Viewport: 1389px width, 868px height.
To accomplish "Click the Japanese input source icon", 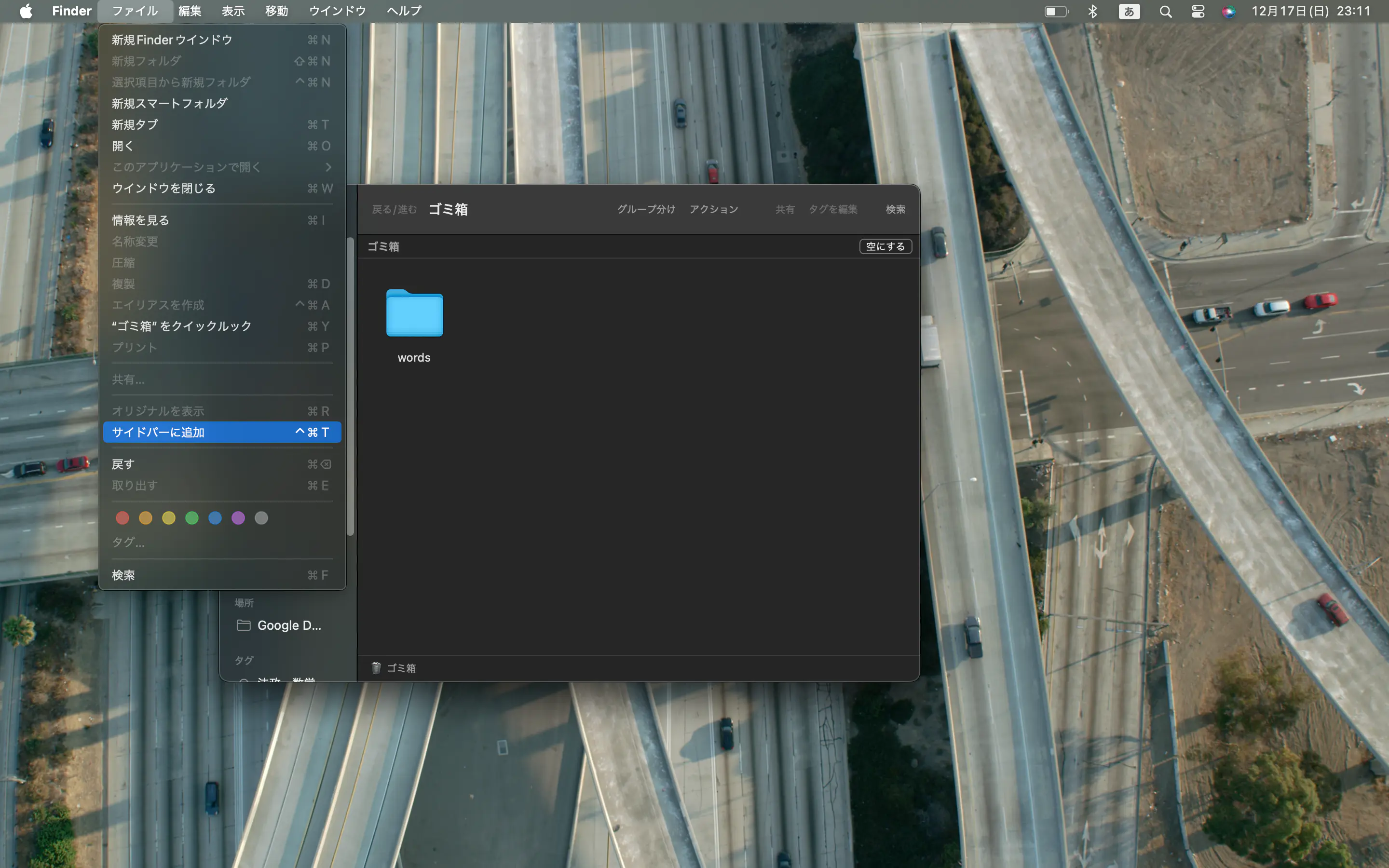I will tap(1129, 11).
